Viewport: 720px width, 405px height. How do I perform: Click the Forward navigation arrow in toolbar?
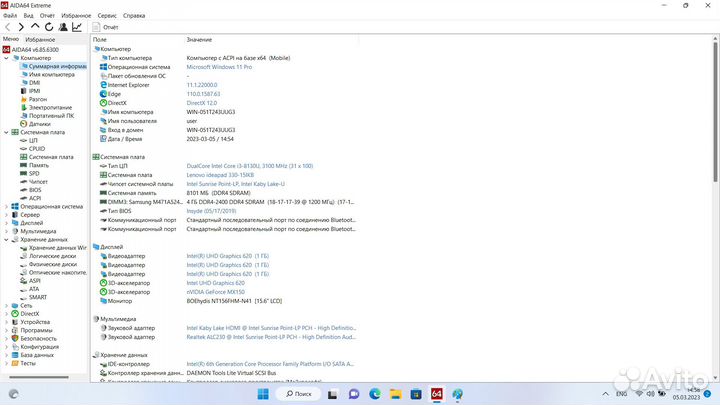pyautogui.click(x=22, y=27)
